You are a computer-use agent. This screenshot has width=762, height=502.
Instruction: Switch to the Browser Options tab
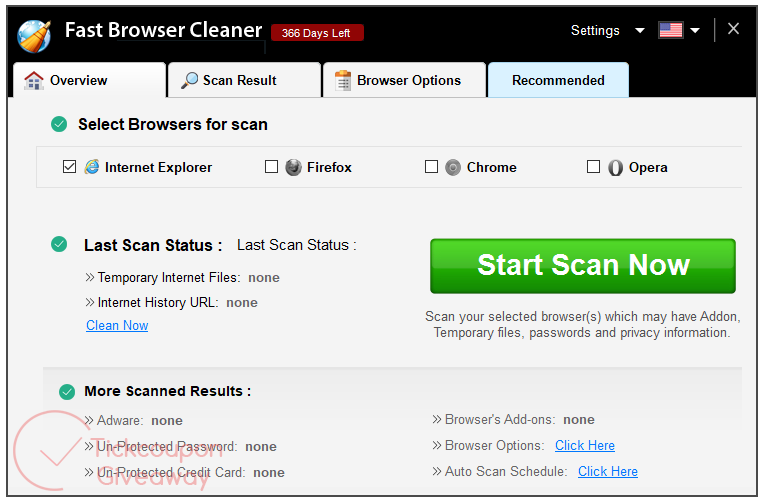click(x=404, y=80)
